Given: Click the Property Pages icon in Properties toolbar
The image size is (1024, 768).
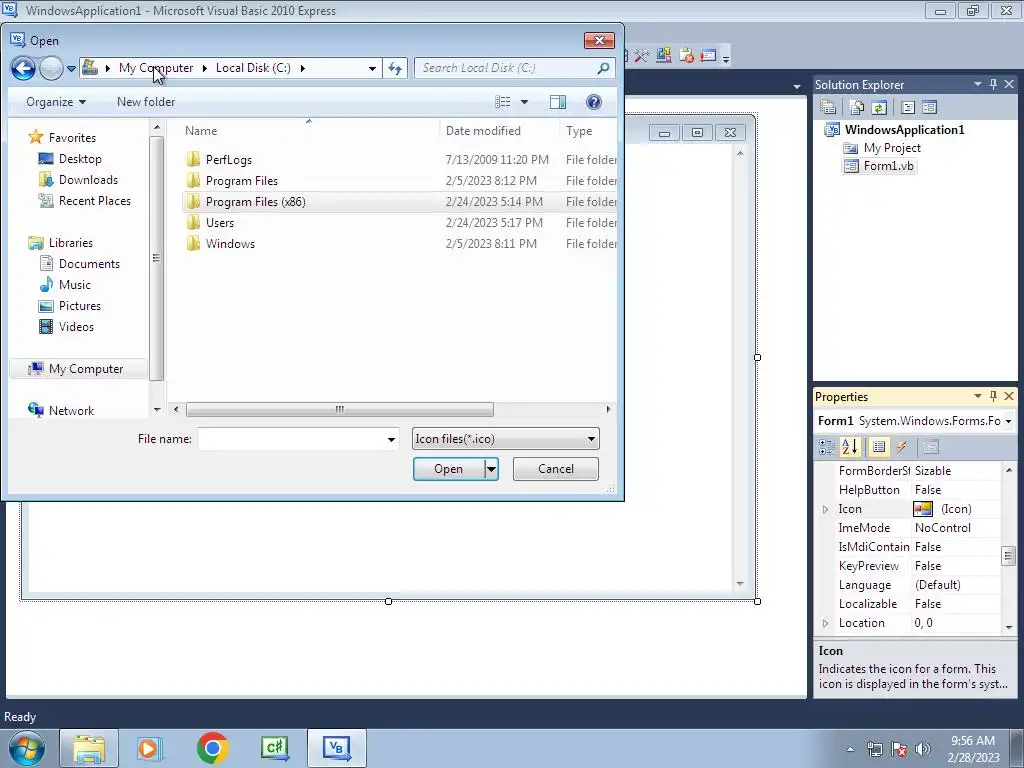Looking at the screenshot, I should pyautogui.click(x=931, y=447).
